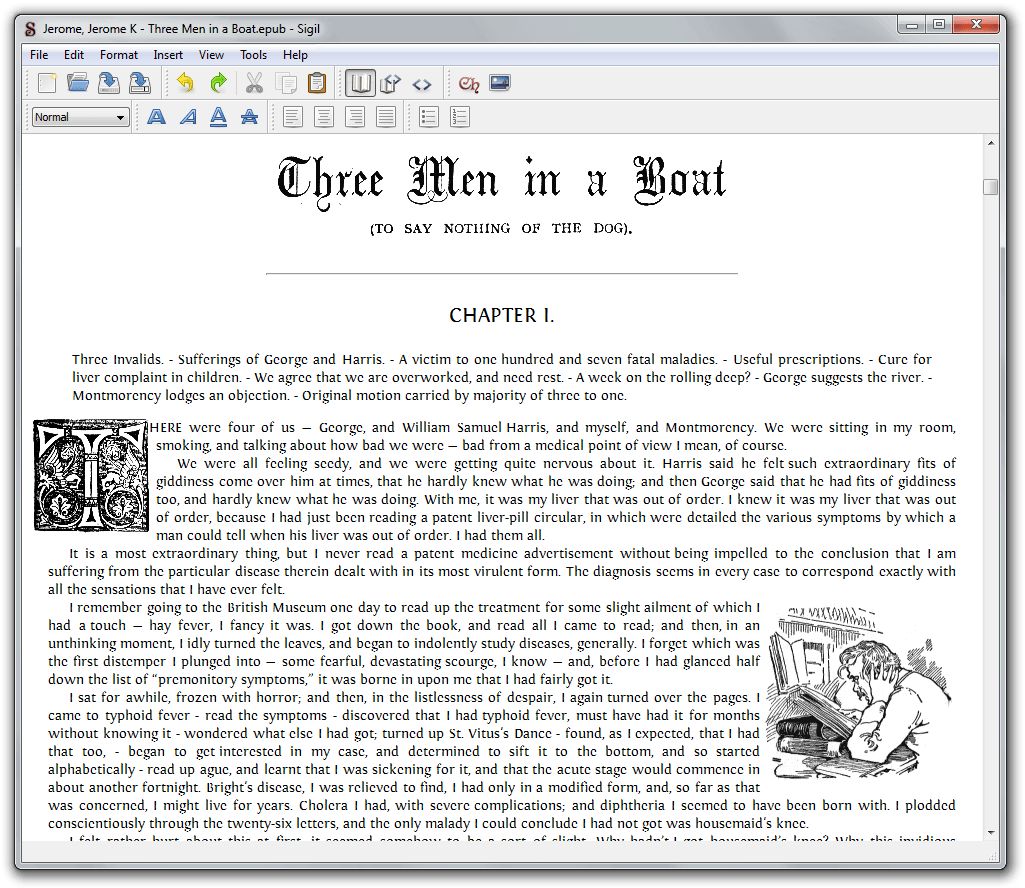The width and height of the screenshot is (1025, 888).
Task: Click the vertical scrollbar down arrow
Action: 990,832
